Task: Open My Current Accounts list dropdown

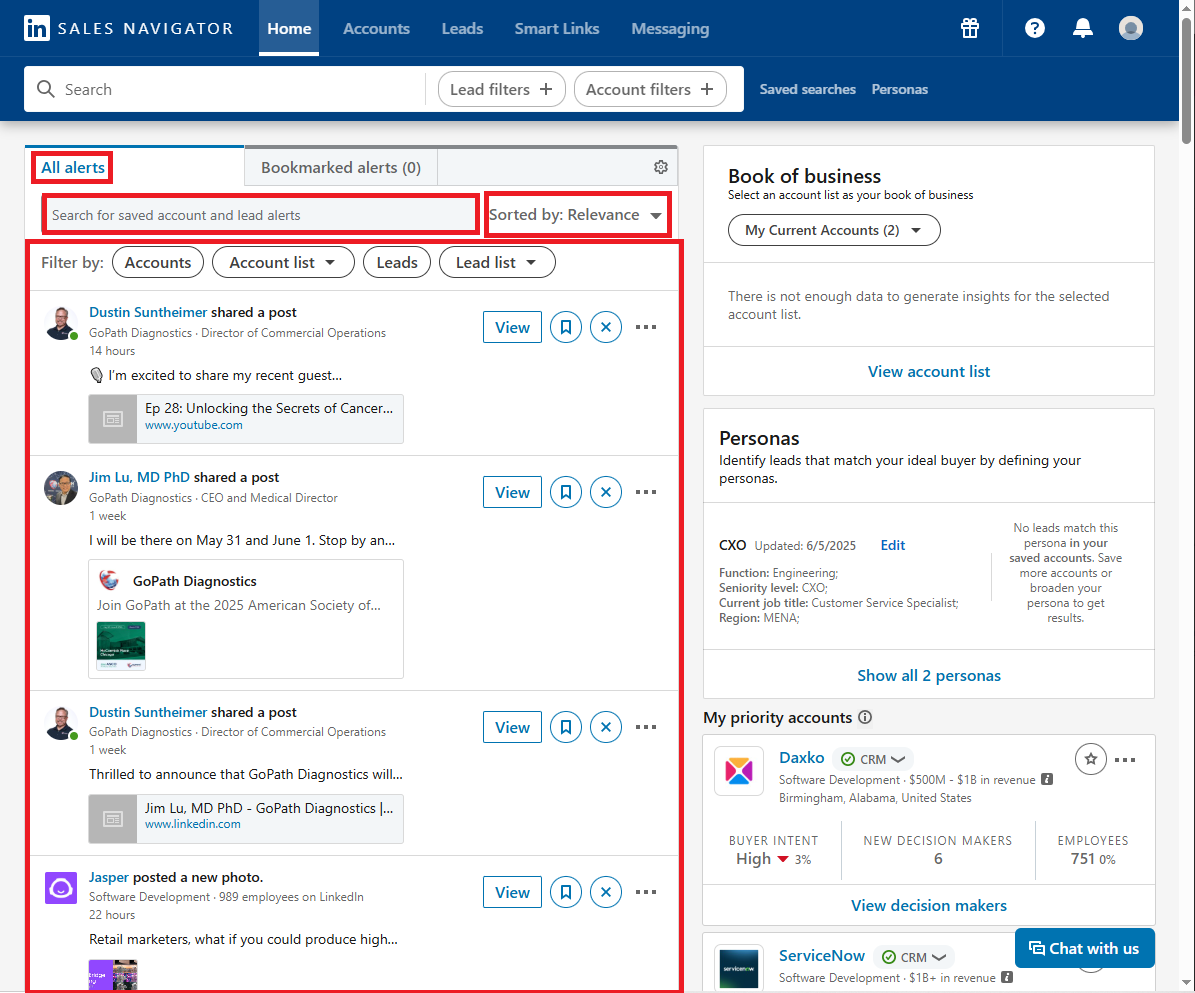Action: [x=834, y=230]
